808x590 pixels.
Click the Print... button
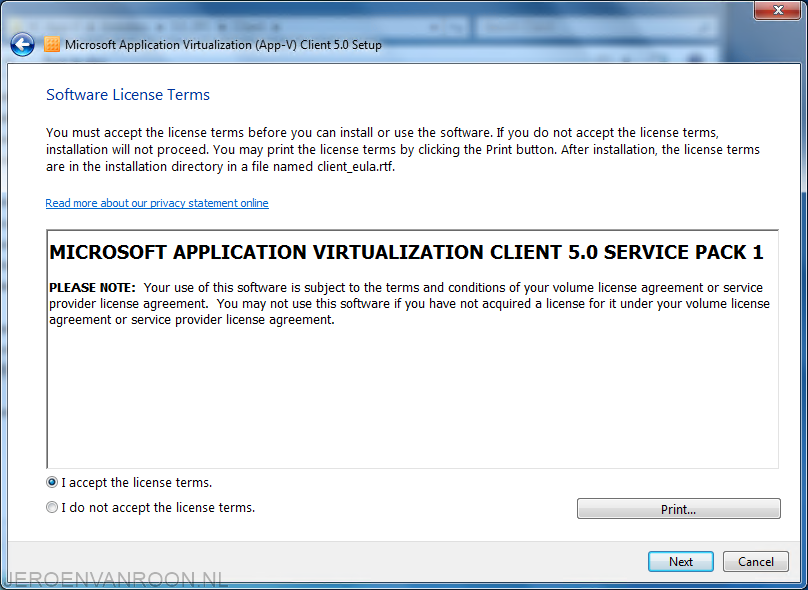pos(678,509)
